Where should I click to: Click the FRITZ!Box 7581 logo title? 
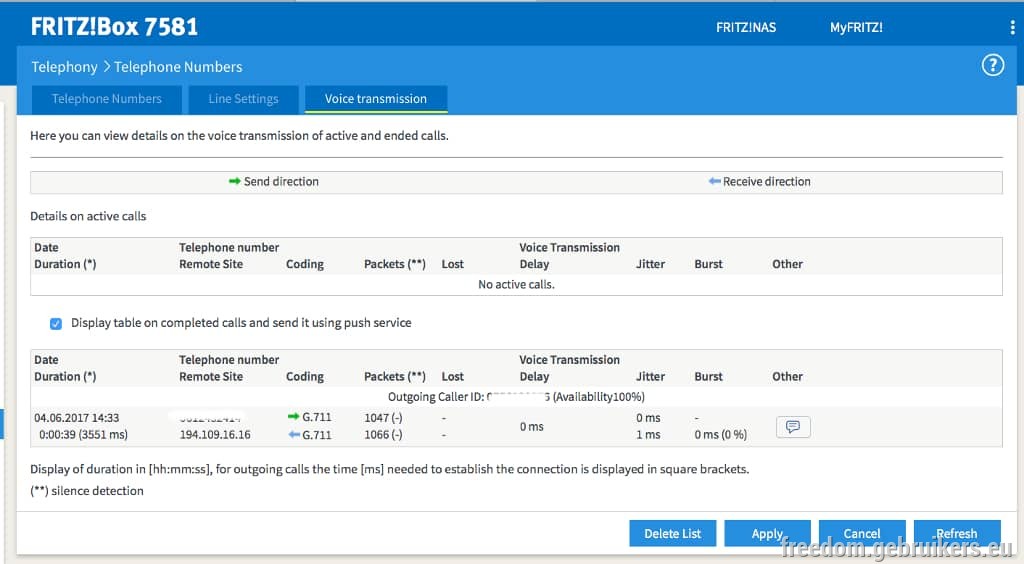click(114, 27)
